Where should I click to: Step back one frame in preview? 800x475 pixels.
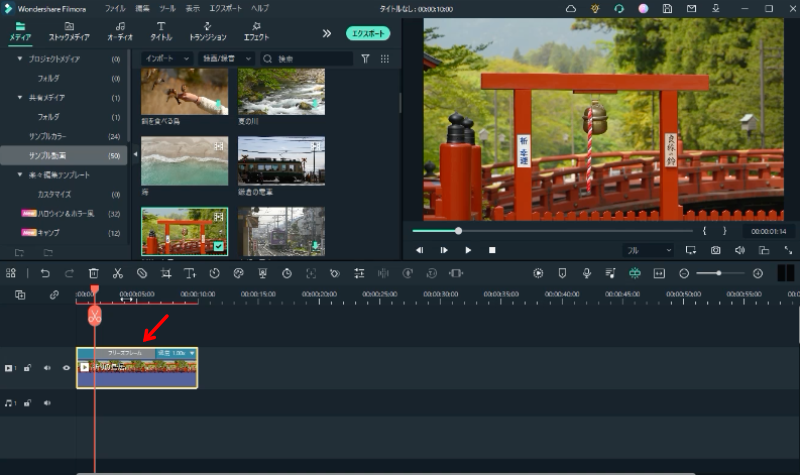419,250
